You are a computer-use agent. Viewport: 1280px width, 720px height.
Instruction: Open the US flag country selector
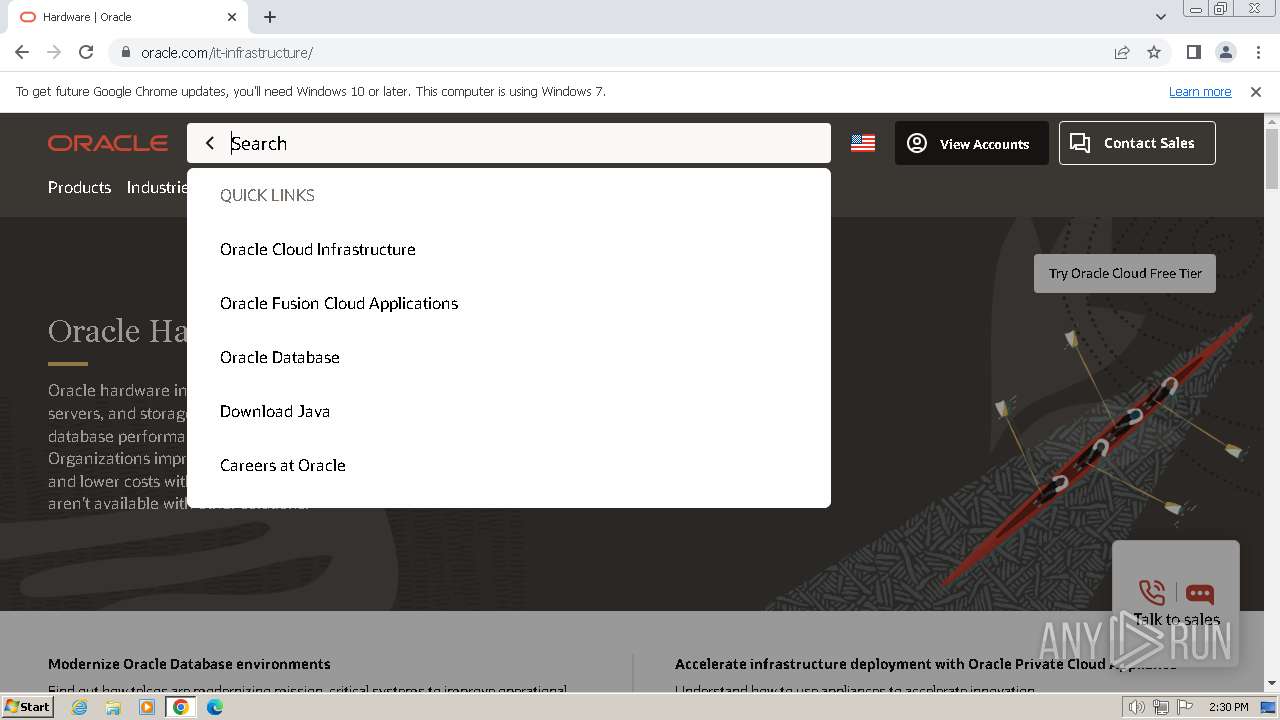[863, 143]
